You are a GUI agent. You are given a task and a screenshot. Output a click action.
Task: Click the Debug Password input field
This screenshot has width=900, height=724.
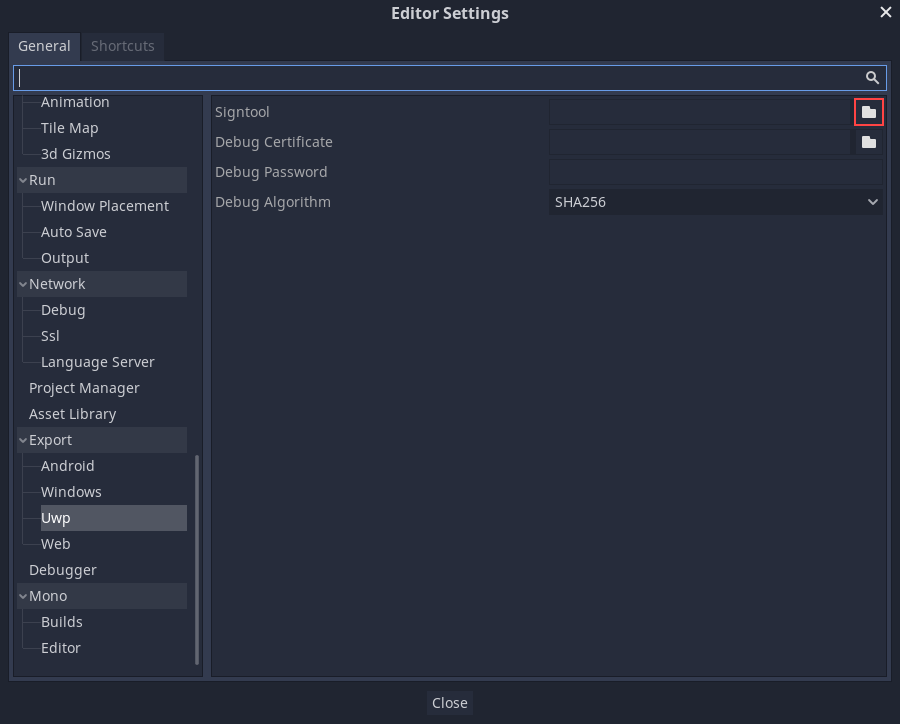pos(715,171)
